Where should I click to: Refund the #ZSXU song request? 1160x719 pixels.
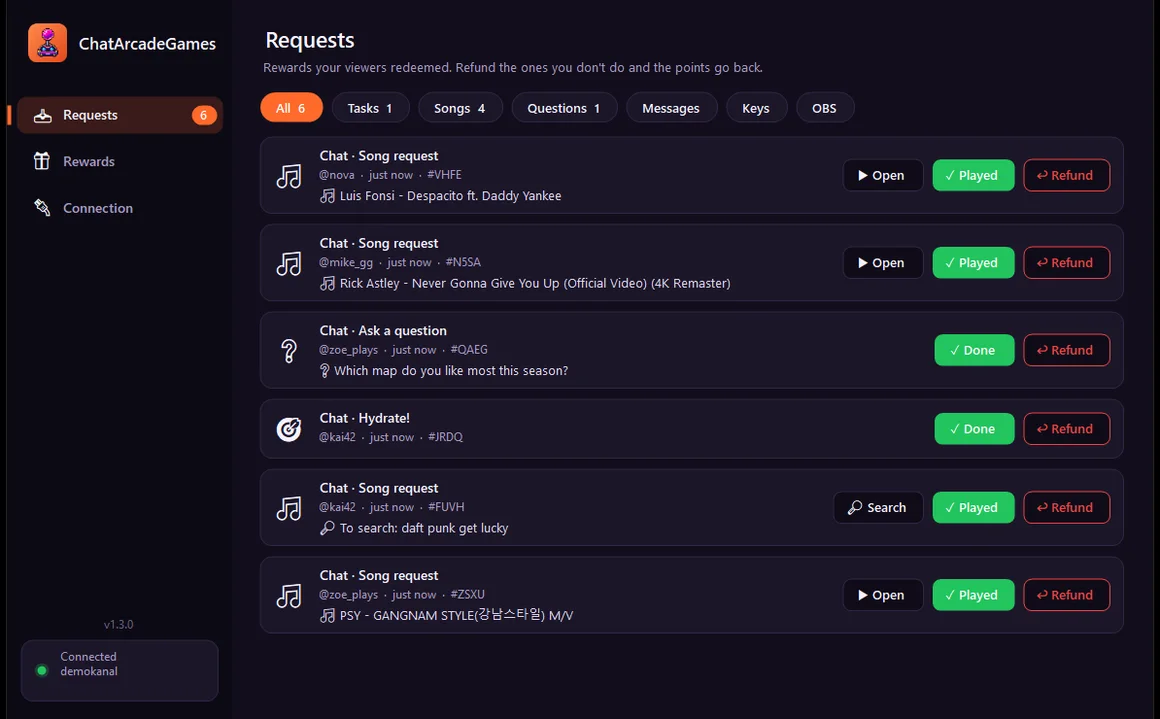click(1066, 595)
